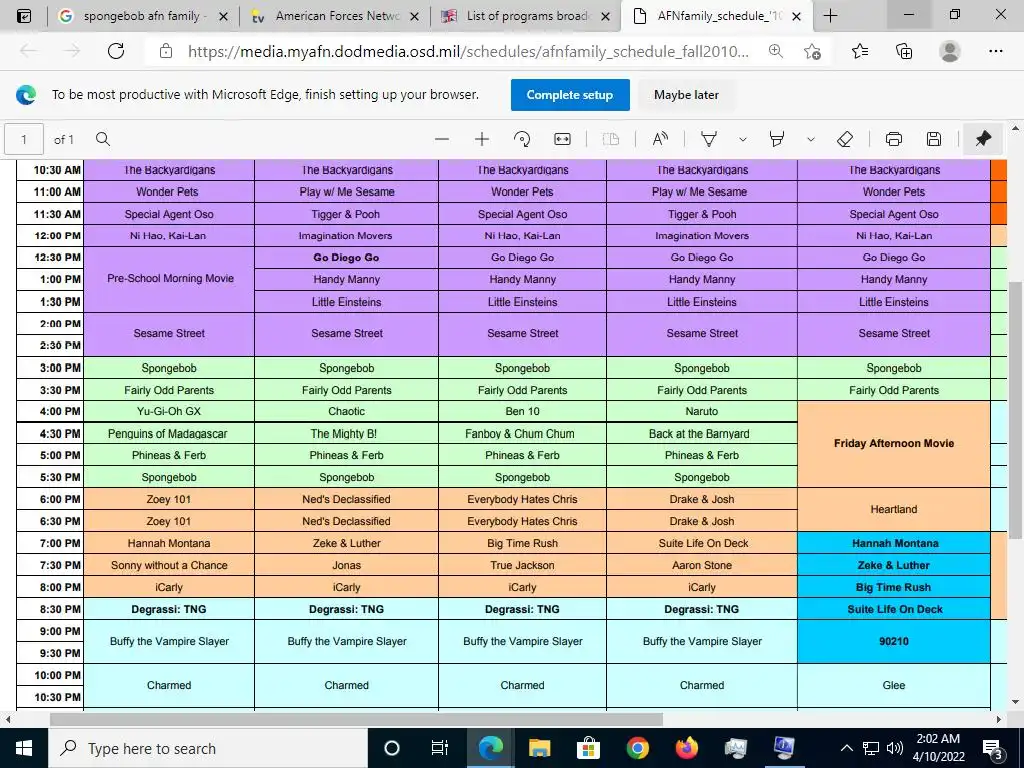Open a new tab plus button
1024x768 pixels.
pyautogui.click(x=830, y=16)
